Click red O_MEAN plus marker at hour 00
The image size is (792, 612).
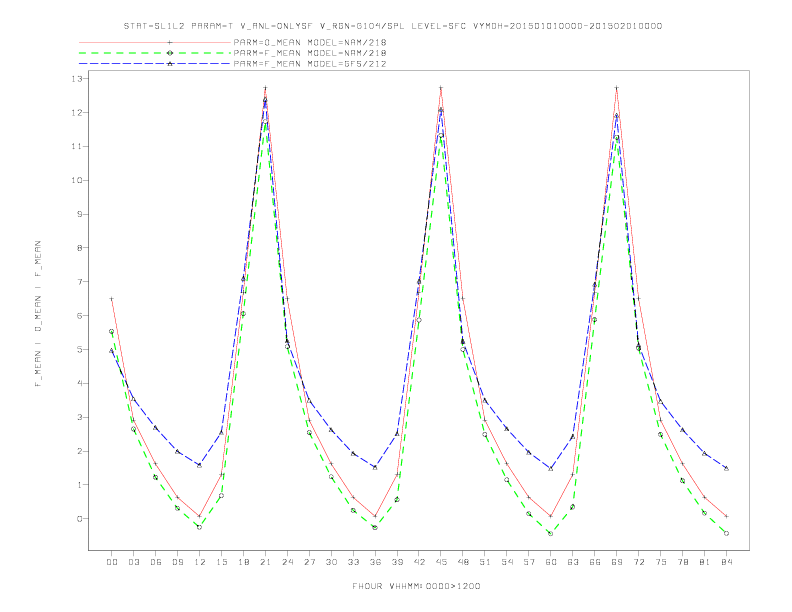[112, 299]
